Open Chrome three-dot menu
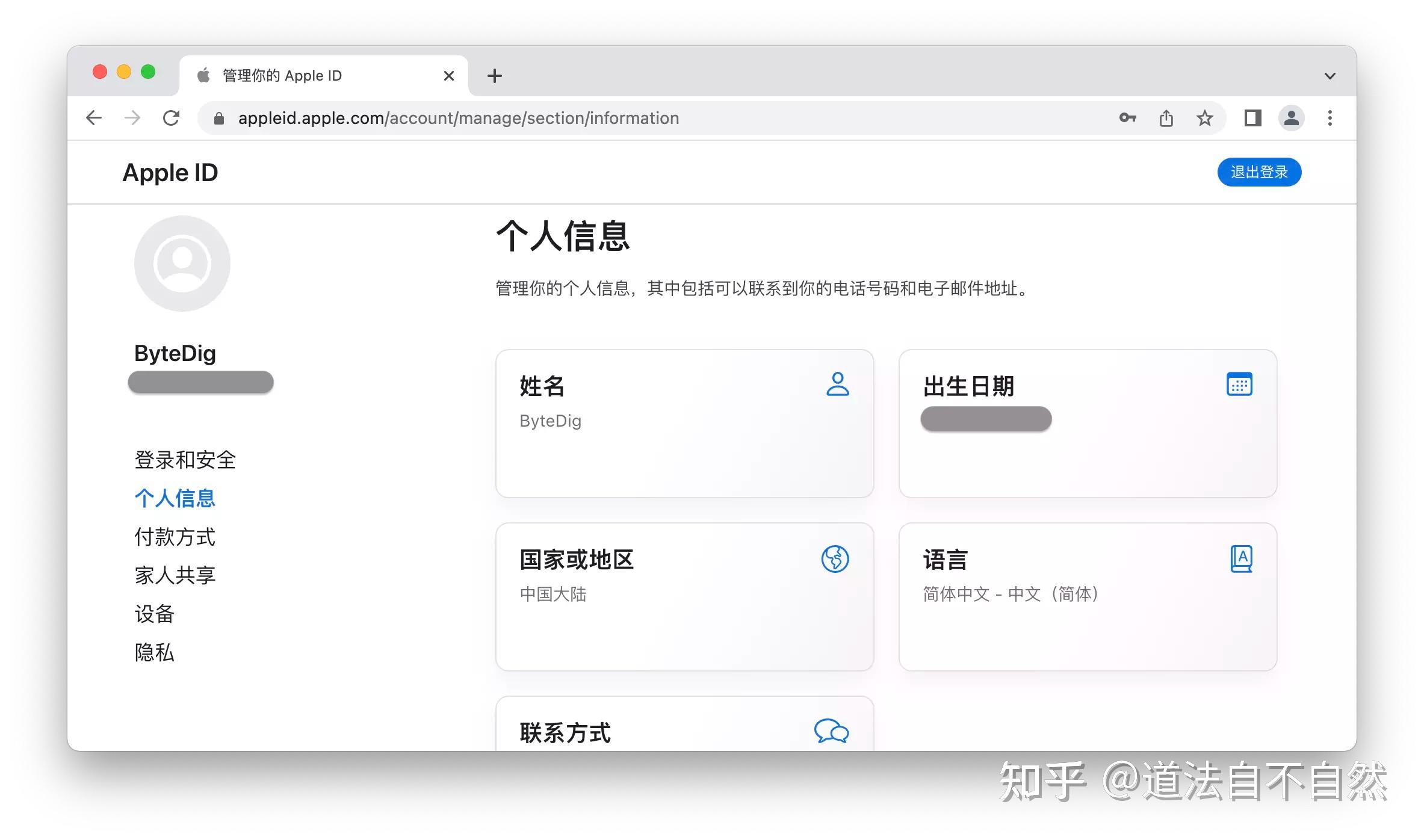The height and width of the screenshot is (840, 1424). pos(1330,118)
